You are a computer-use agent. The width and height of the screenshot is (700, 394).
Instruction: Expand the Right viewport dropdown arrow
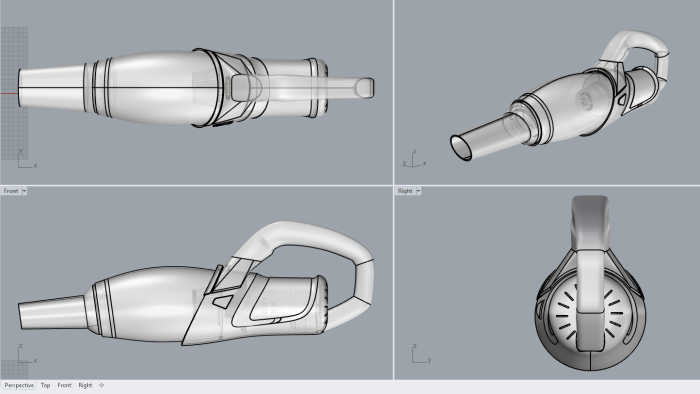(418, 191)
